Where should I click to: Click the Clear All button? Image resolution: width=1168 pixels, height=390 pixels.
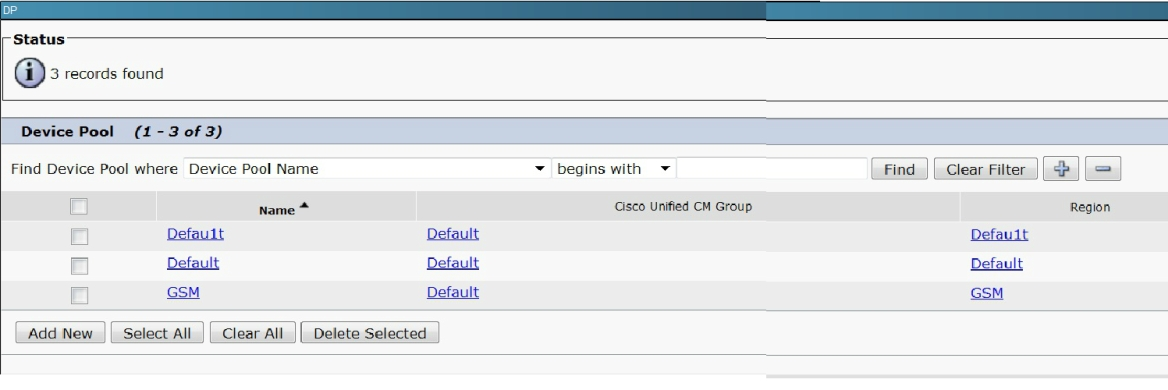253,333
